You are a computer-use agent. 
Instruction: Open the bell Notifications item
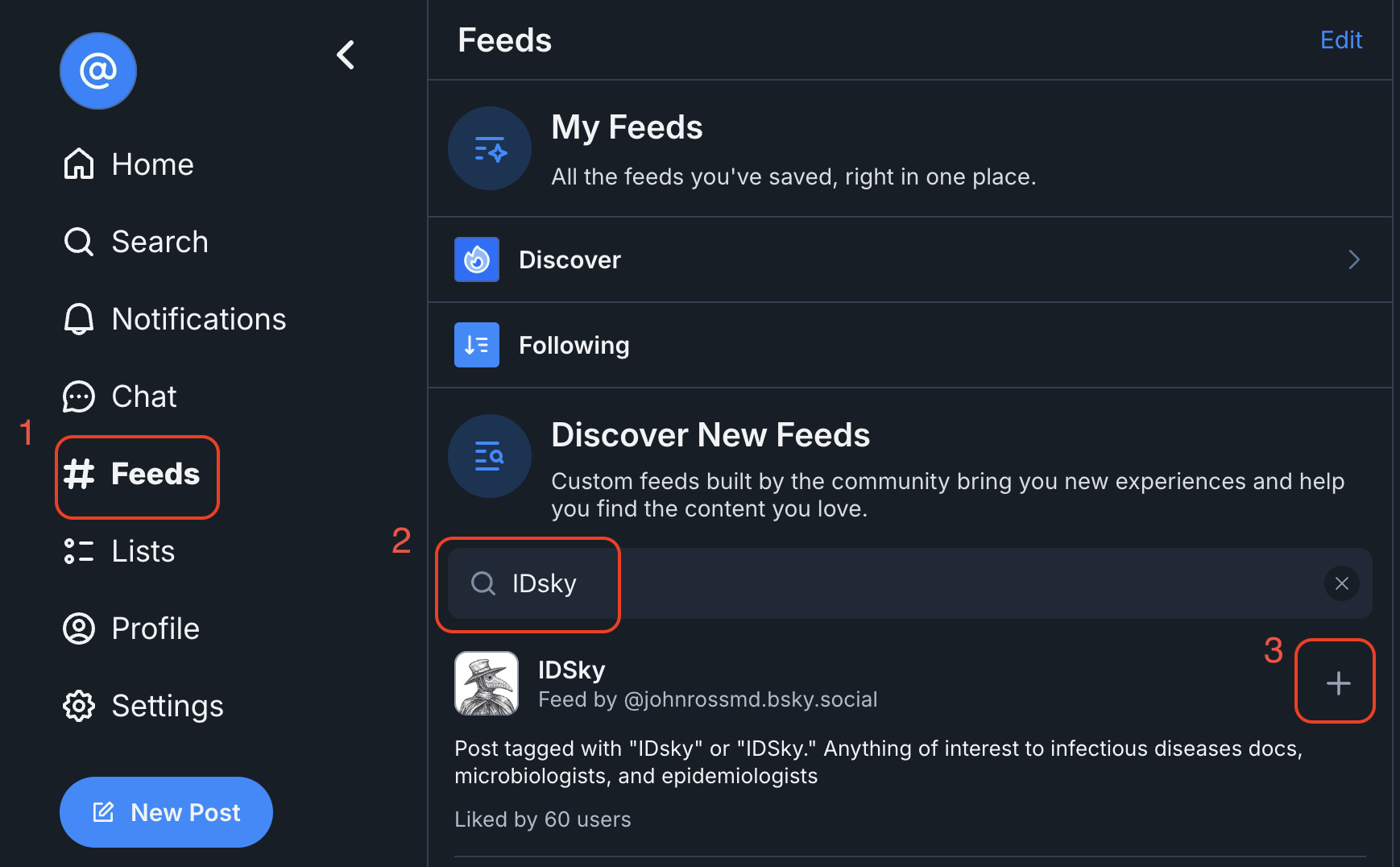(175, 319)
